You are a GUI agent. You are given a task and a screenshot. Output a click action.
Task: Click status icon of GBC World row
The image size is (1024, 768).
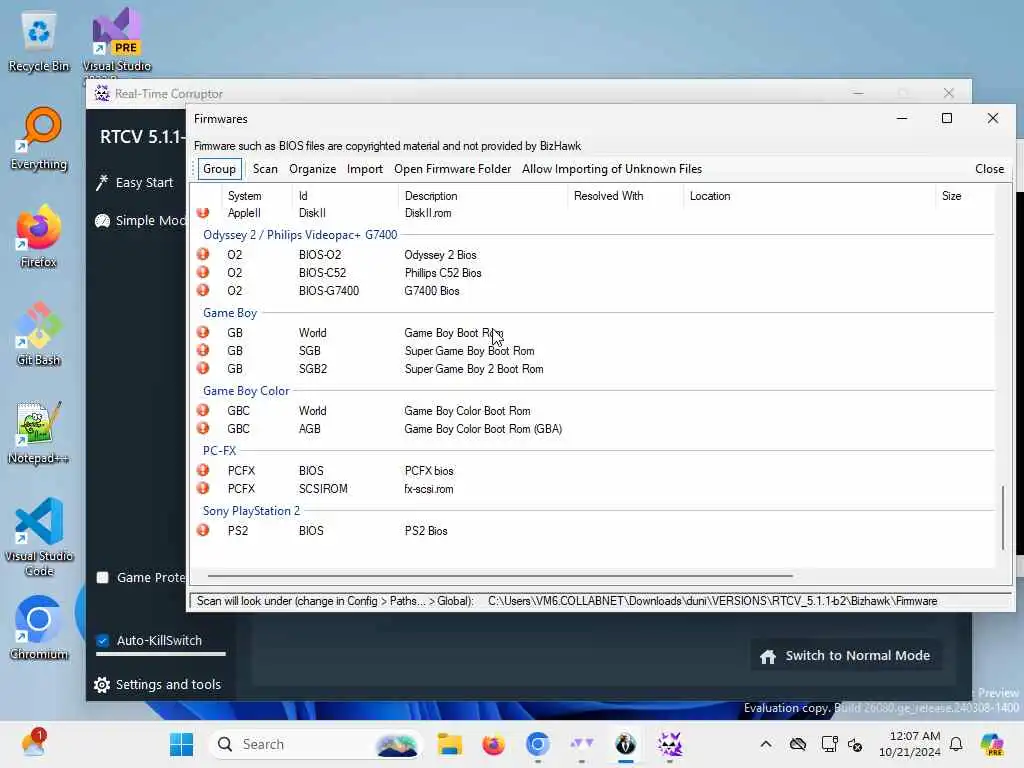pos(203,410)
